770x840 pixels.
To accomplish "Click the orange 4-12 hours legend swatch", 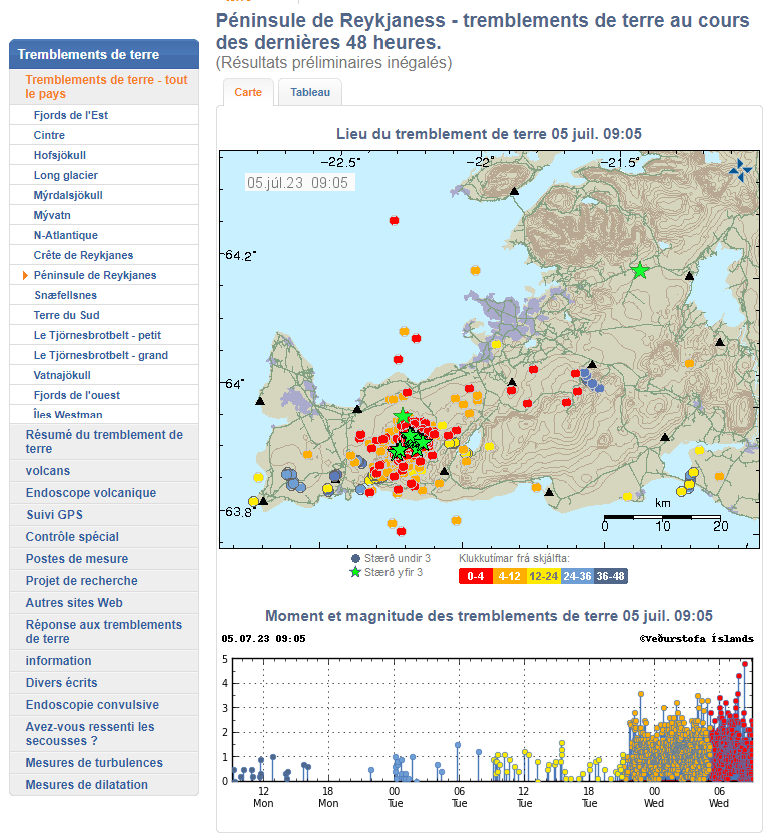I will point(509,576).
